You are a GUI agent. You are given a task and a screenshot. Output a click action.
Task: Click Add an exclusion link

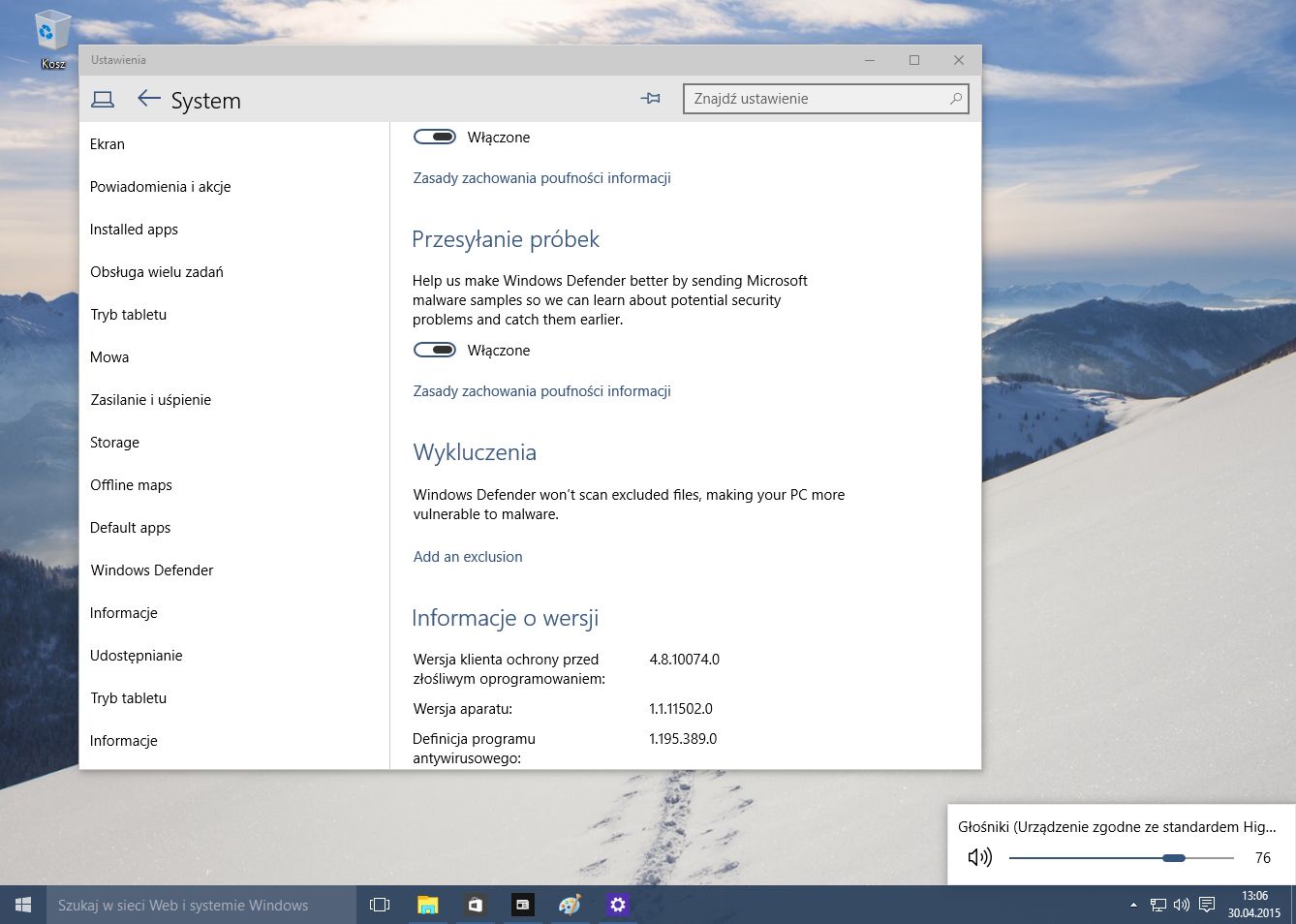point(468,556)
